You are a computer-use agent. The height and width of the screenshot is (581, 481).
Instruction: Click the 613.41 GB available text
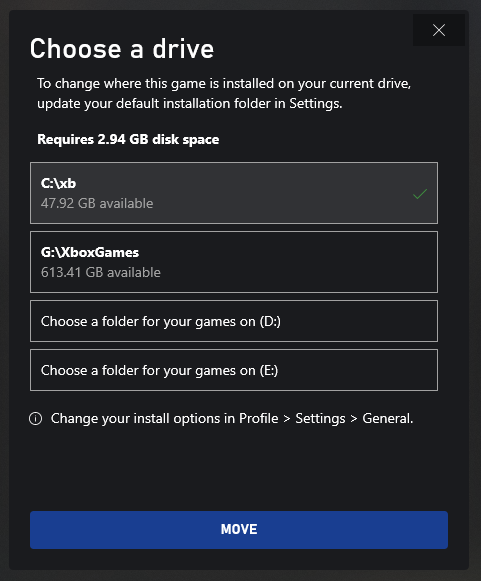click(101, 273)
